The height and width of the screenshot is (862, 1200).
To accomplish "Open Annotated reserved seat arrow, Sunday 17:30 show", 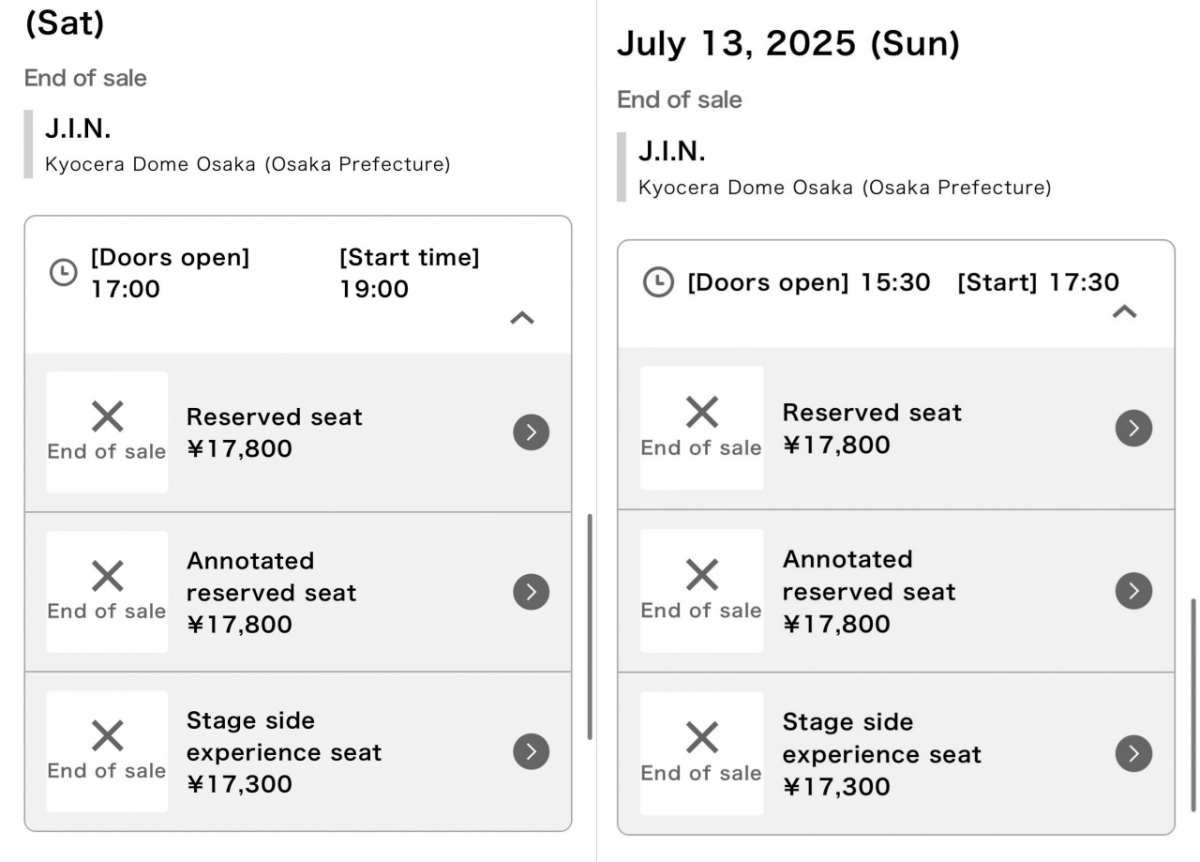I will tap(1133, 591).
